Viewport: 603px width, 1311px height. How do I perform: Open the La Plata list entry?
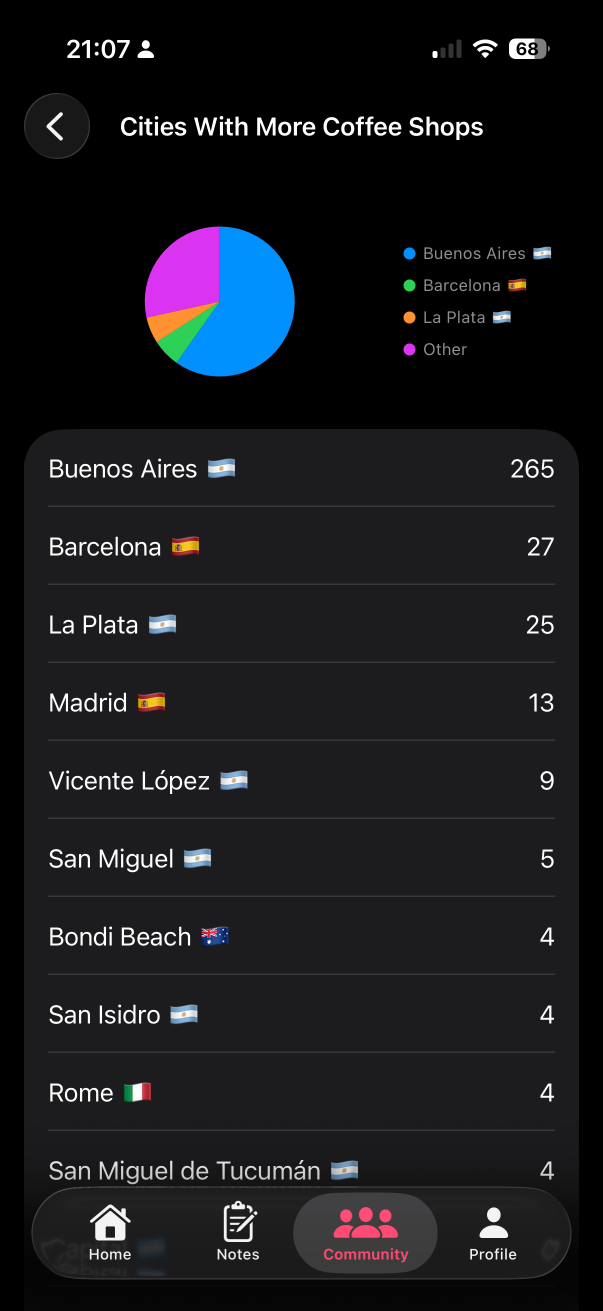(301, 625)
